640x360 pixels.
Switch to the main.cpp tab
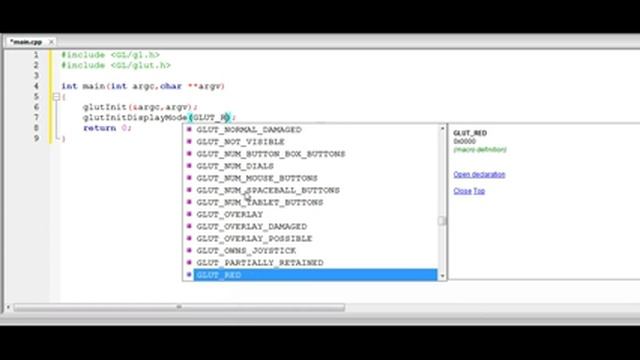click(x=26, y=42)
